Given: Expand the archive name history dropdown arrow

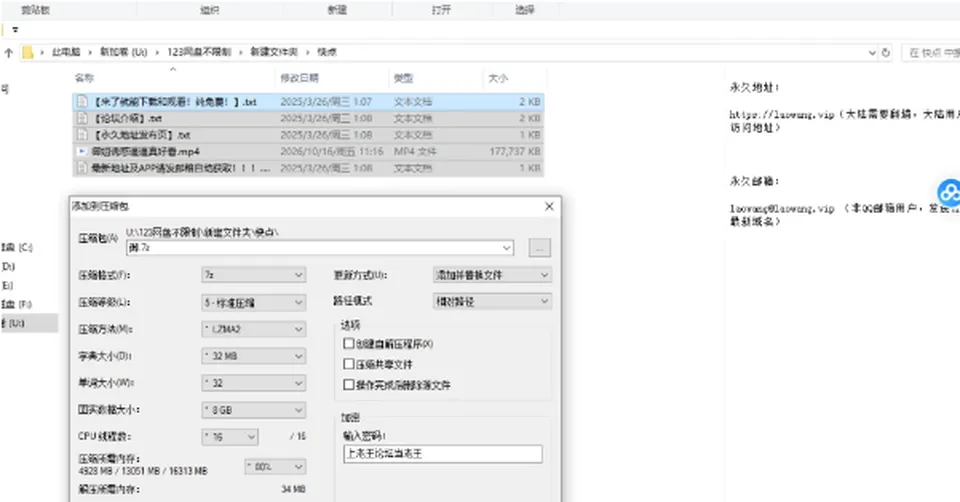Looking at the screenshot, I should pos(507,248).
